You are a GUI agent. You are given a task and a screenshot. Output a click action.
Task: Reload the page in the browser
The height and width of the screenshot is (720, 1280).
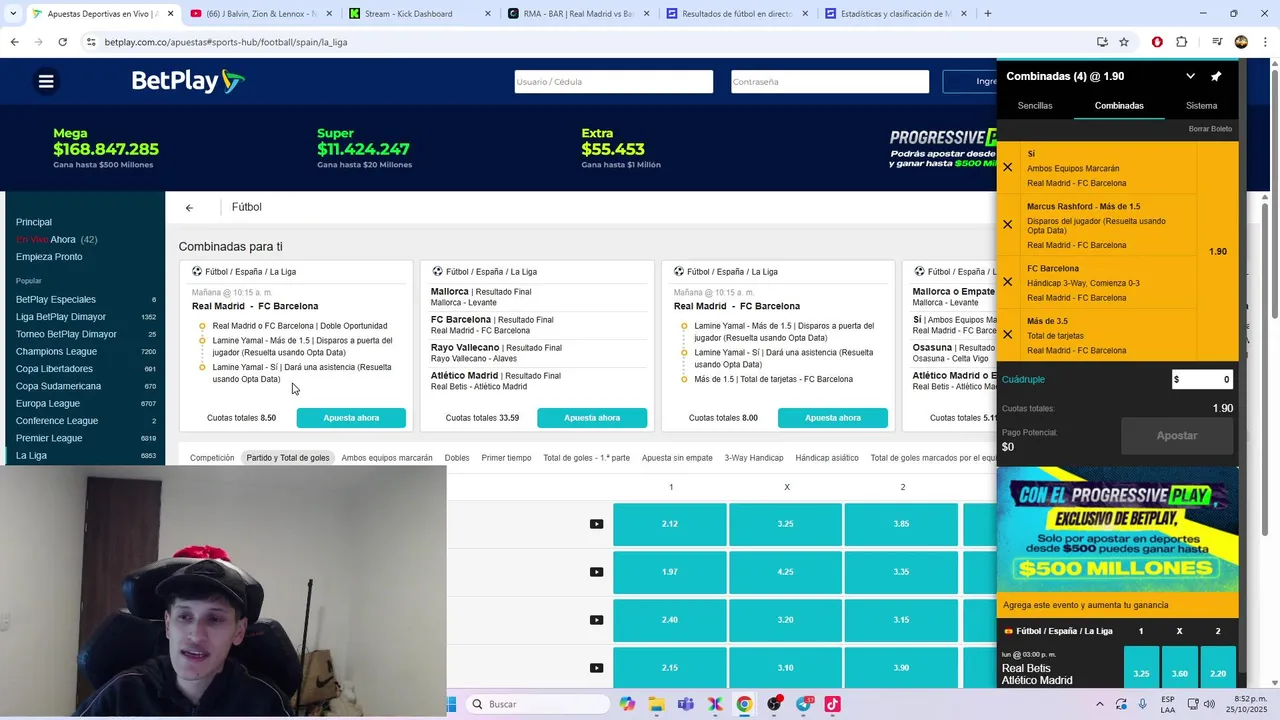pos(62,42)
